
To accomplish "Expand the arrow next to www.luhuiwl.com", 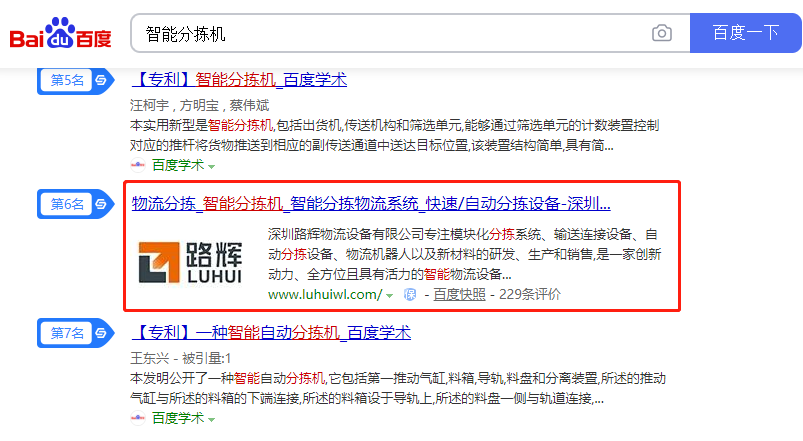I will pos(390,295).
